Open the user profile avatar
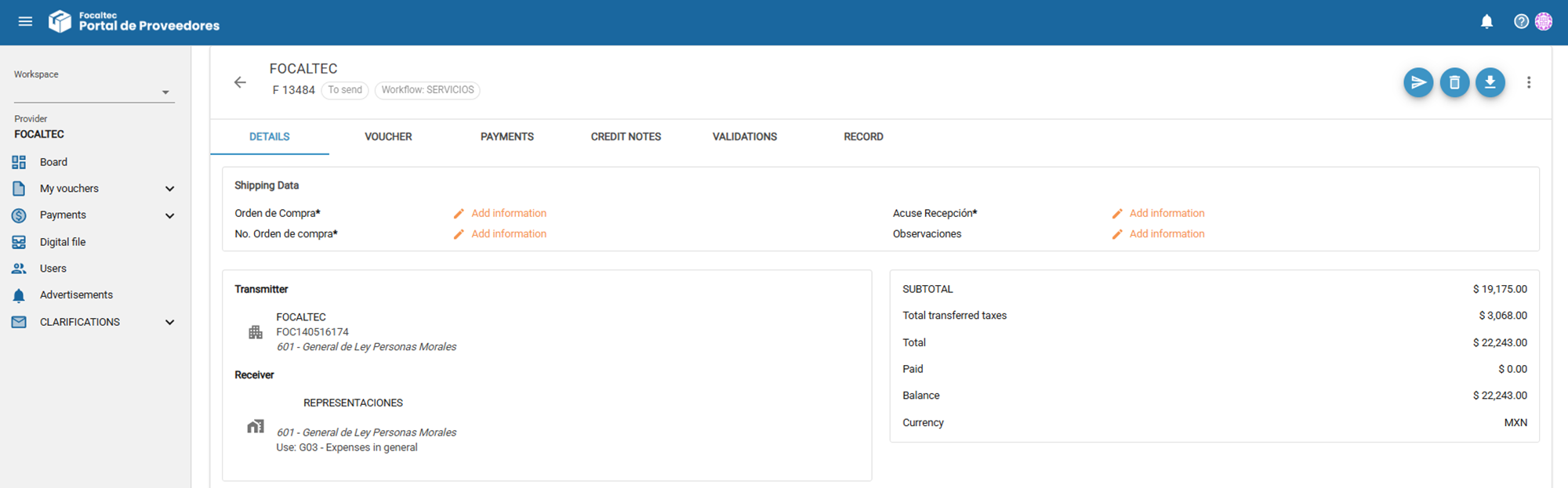This screenshot has height=488, width=1568. [x=1544, y=22]
